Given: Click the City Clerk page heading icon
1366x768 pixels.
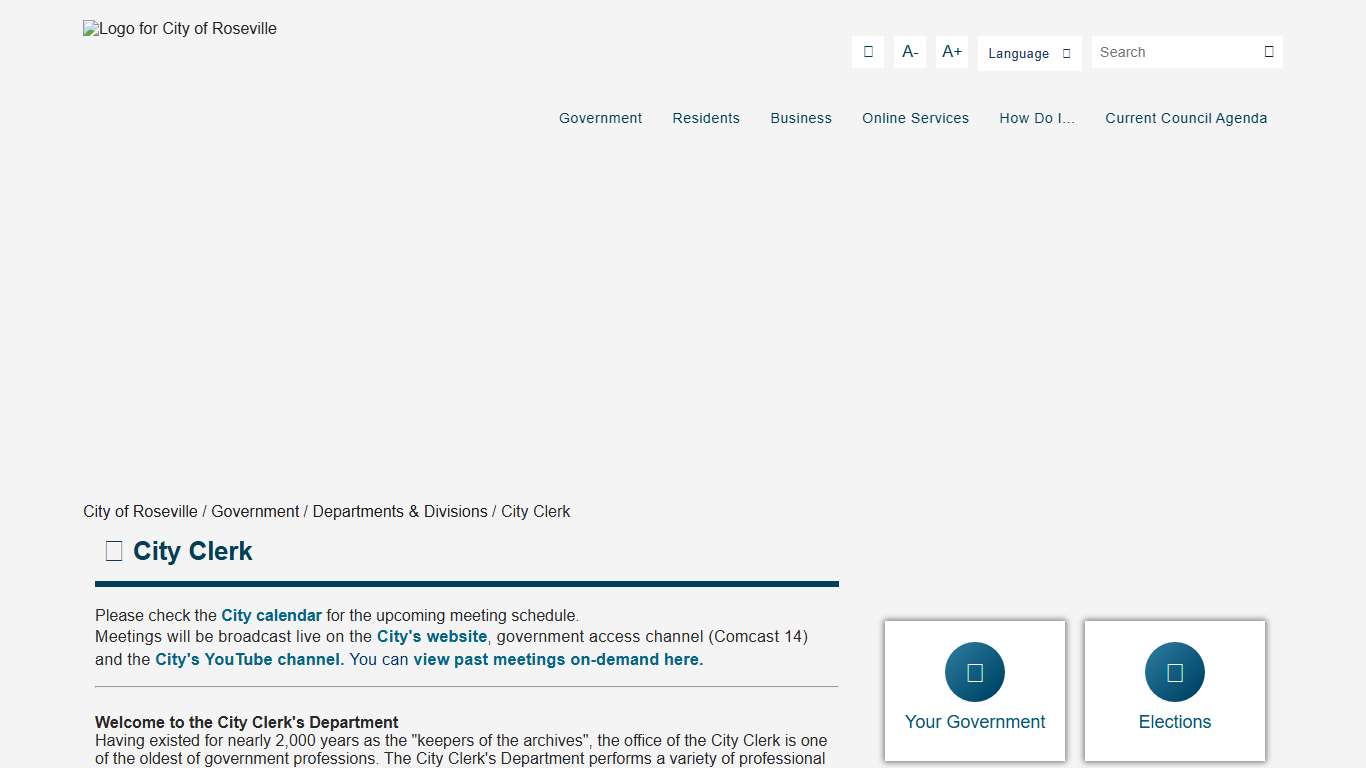Looking at the screenshot, I should tap(113, 550).
